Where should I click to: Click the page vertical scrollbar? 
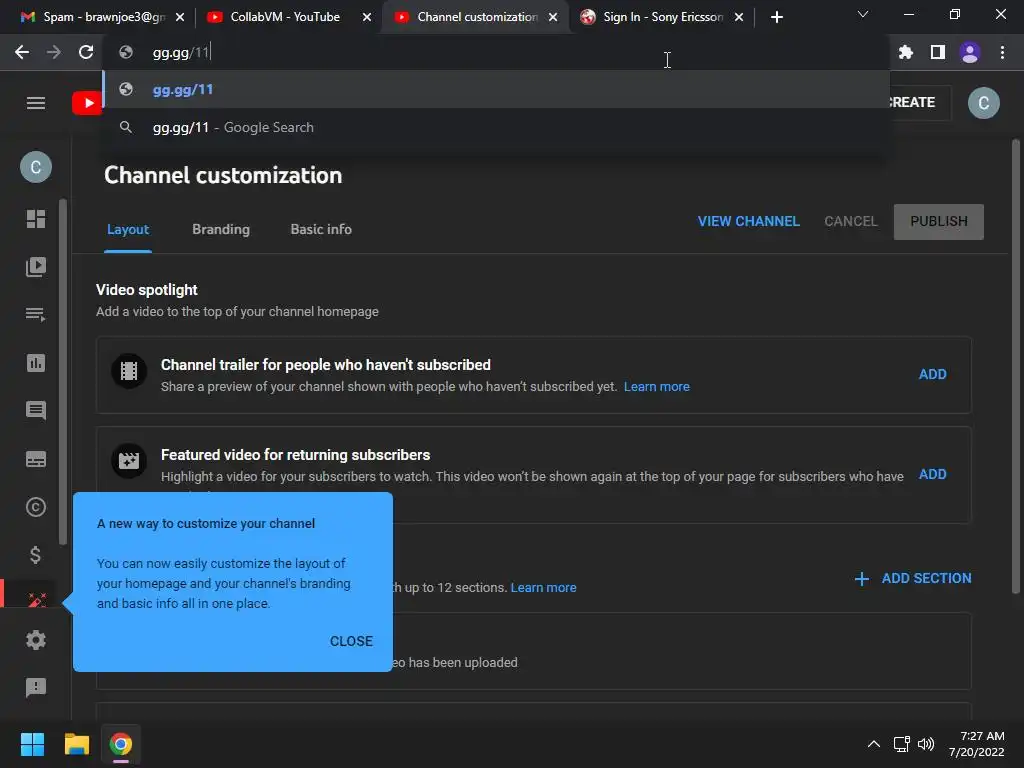[x=1016, y=367]
